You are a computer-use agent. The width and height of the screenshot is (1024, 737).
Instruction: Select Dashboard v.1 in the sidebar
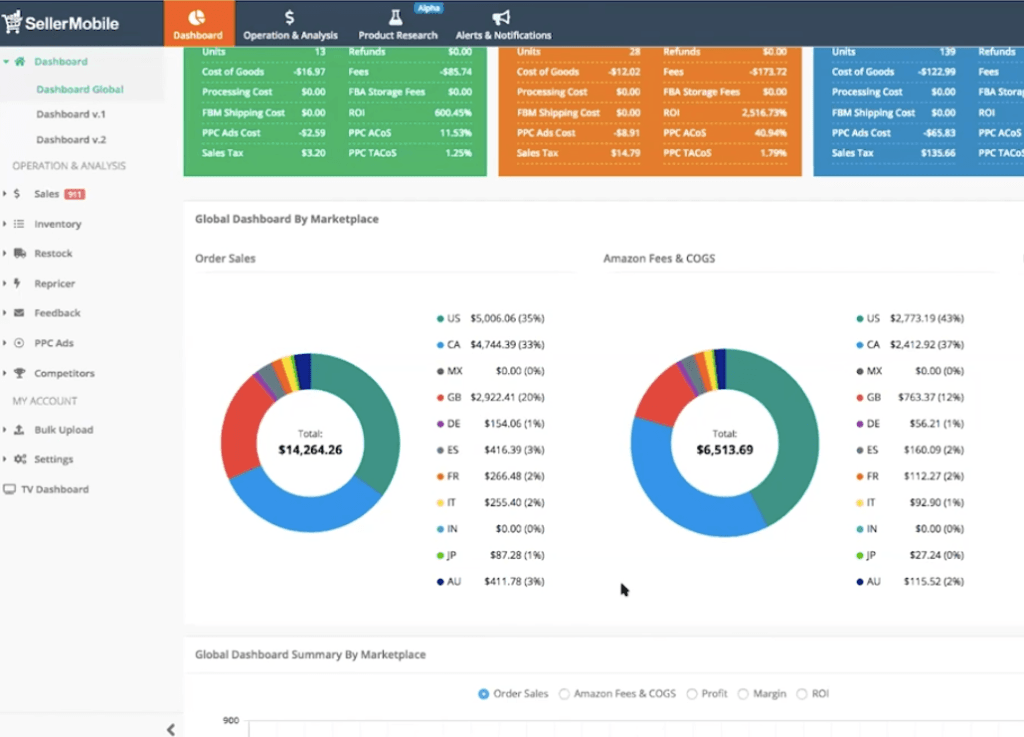coord(71,114)
